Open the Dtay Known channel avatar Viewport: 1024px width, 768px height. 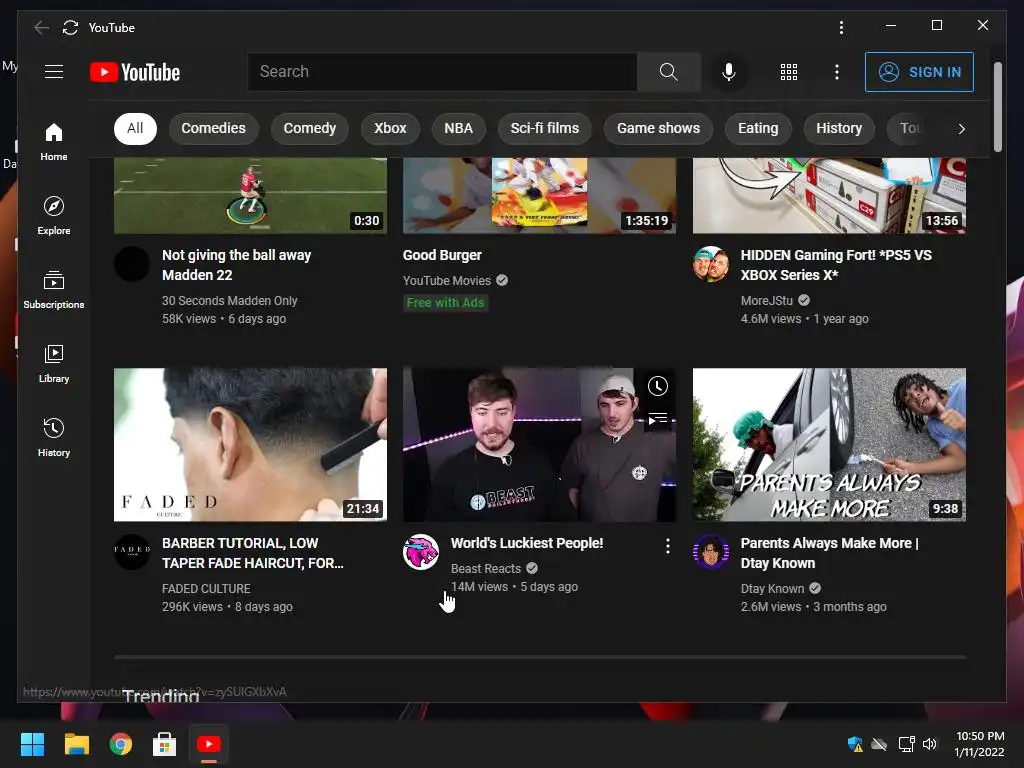coord(711,552)
